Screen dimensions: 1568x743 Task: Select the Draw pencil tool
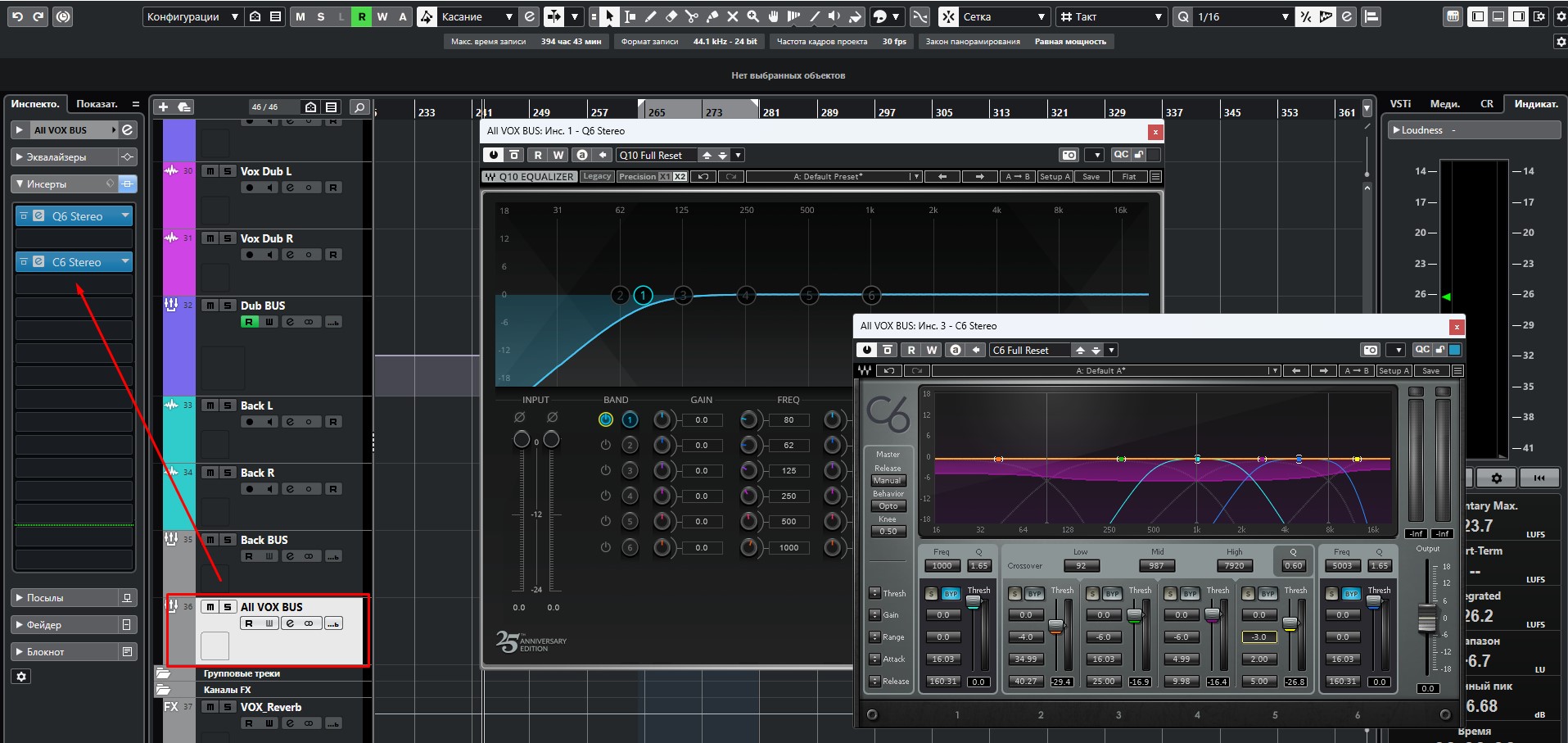pos(650,16)
